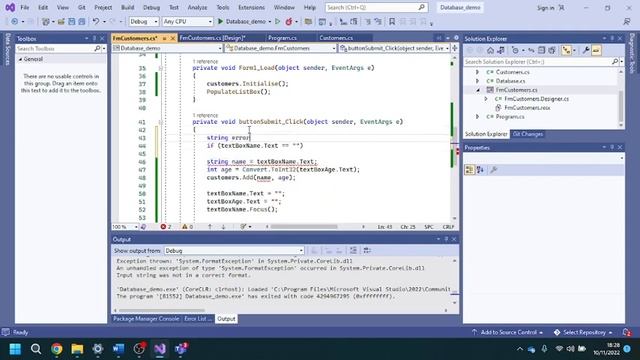Viewport: 640px width, 360px height.
Task: Toggle auto-hide pin on Output panel
Action: coord(446,239)
